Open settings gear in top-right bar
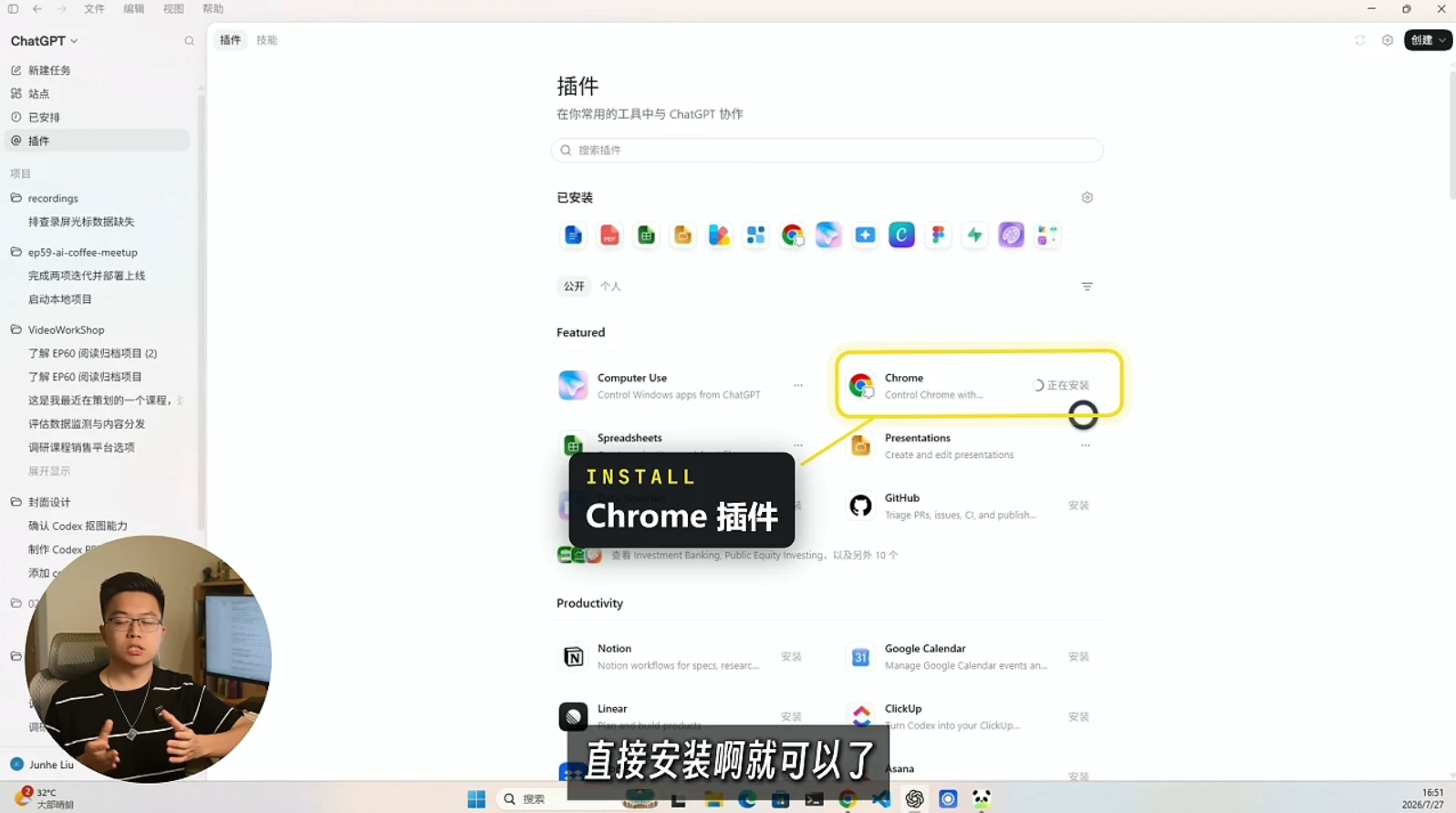Viewport: 1456px width, 813px height. (1387, 40)
